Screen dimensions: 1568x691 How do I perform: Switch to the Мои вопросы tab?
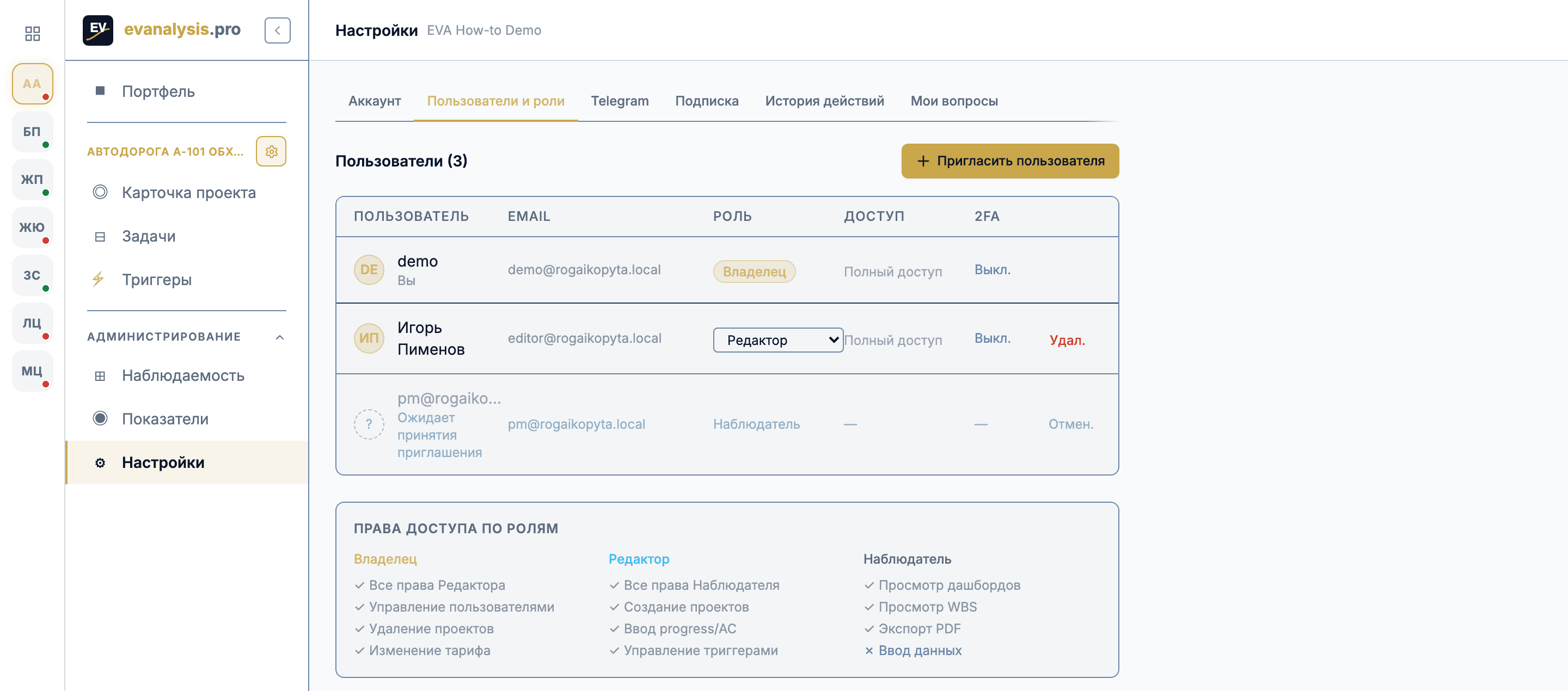tap(954, 101)
